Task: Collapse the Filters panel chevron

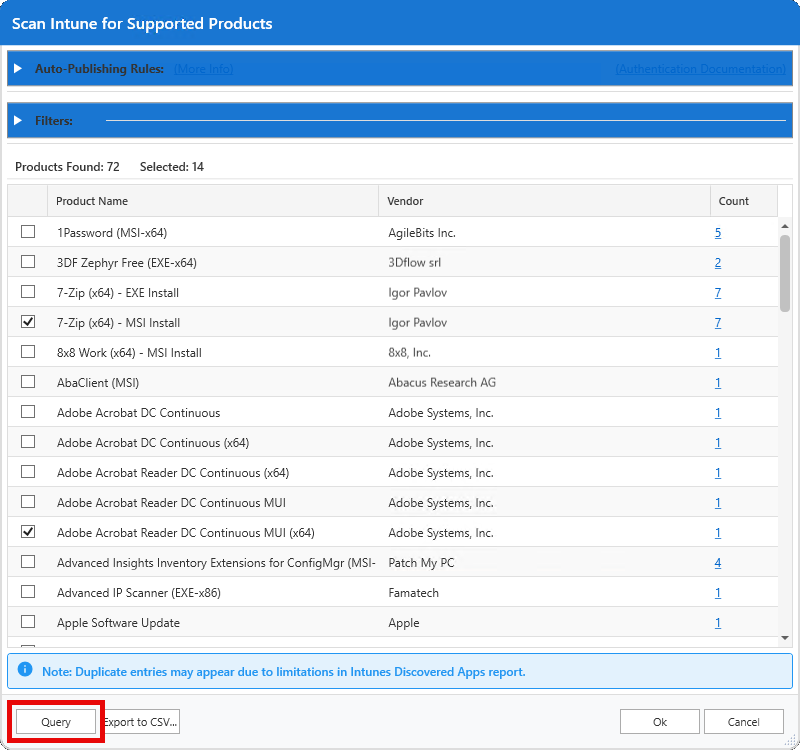Action: click(18, 120)
